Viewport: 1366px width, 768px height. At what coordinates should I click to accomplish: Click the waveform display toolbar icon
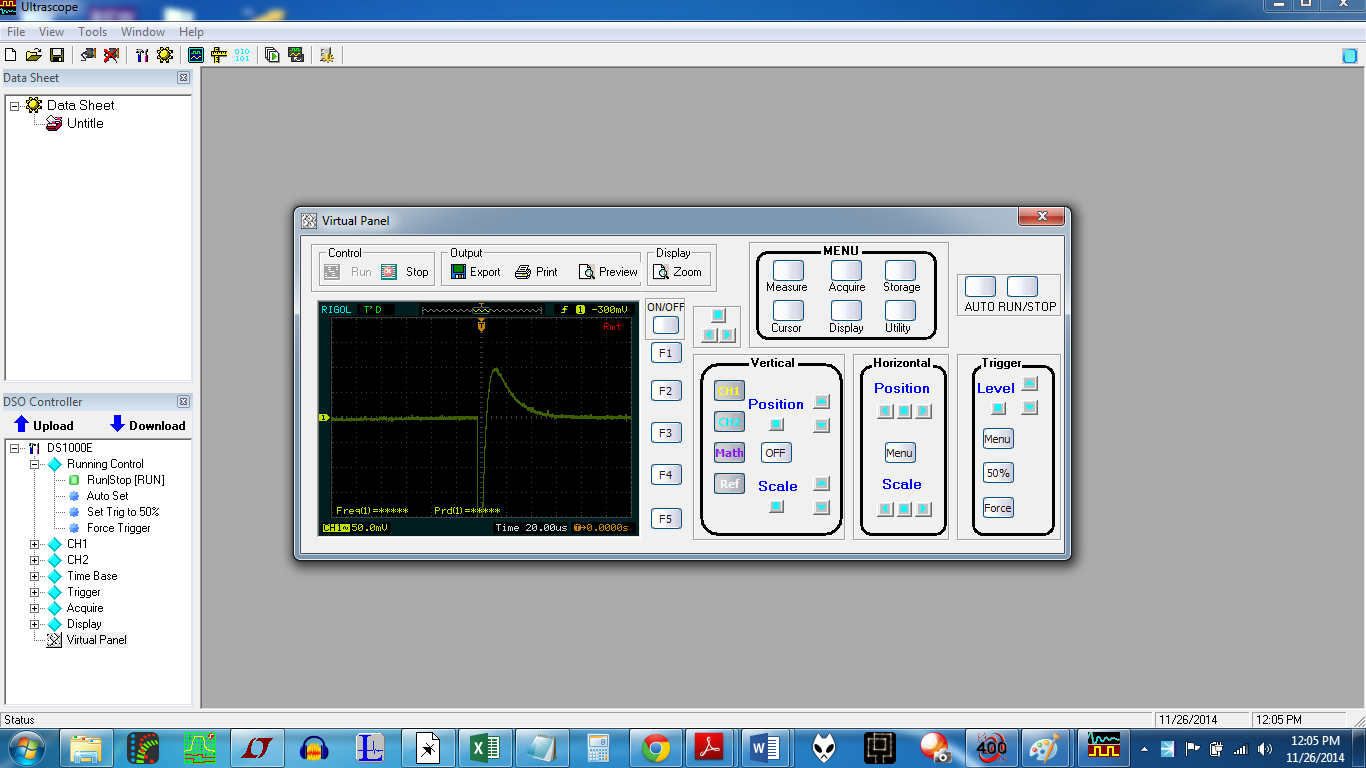[x=196, y=55]
